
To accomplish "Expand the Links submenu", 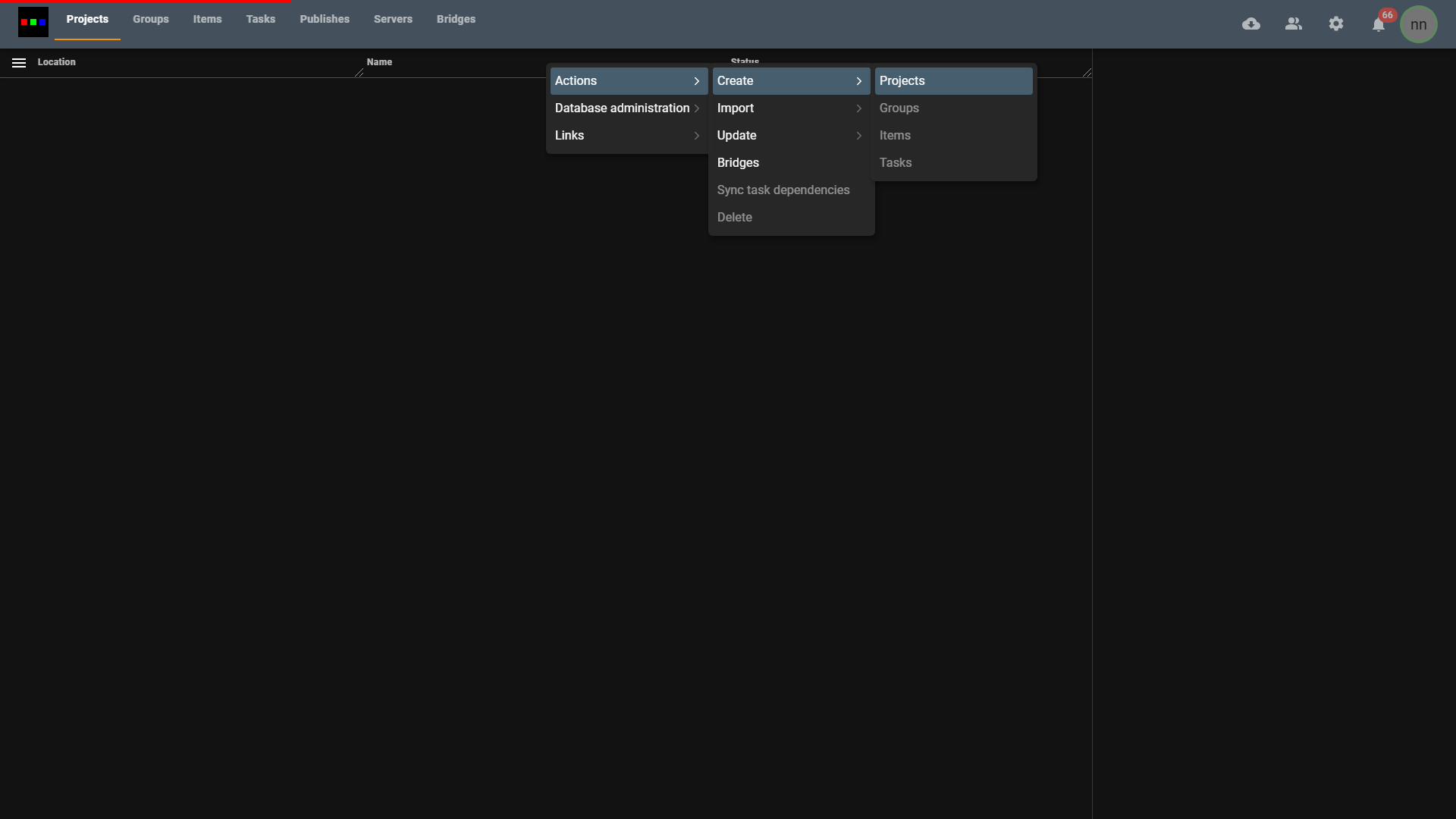I will click(570, 135).
